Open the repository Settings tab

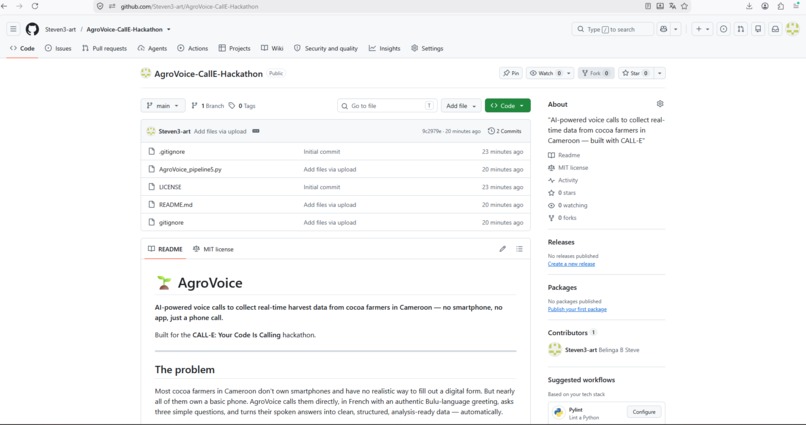(x=427, y=48)
